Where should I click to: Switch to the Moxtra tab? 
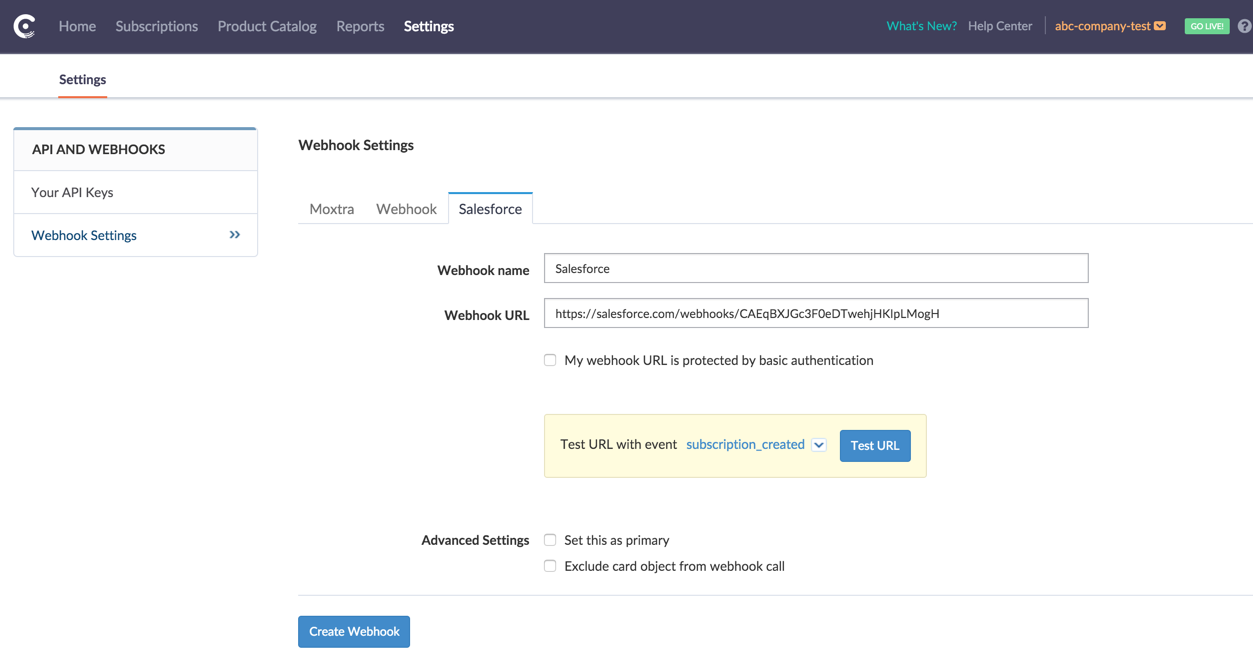click(x=332, y=209)
